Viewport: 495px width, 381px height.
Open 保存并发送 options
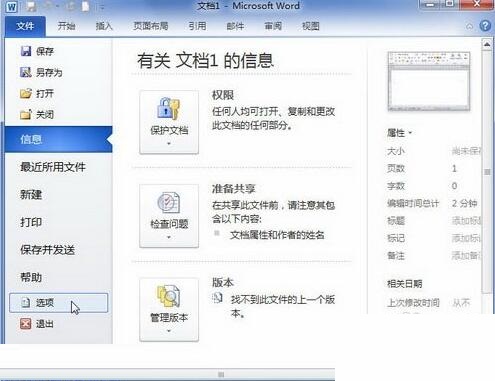[47, 250]
